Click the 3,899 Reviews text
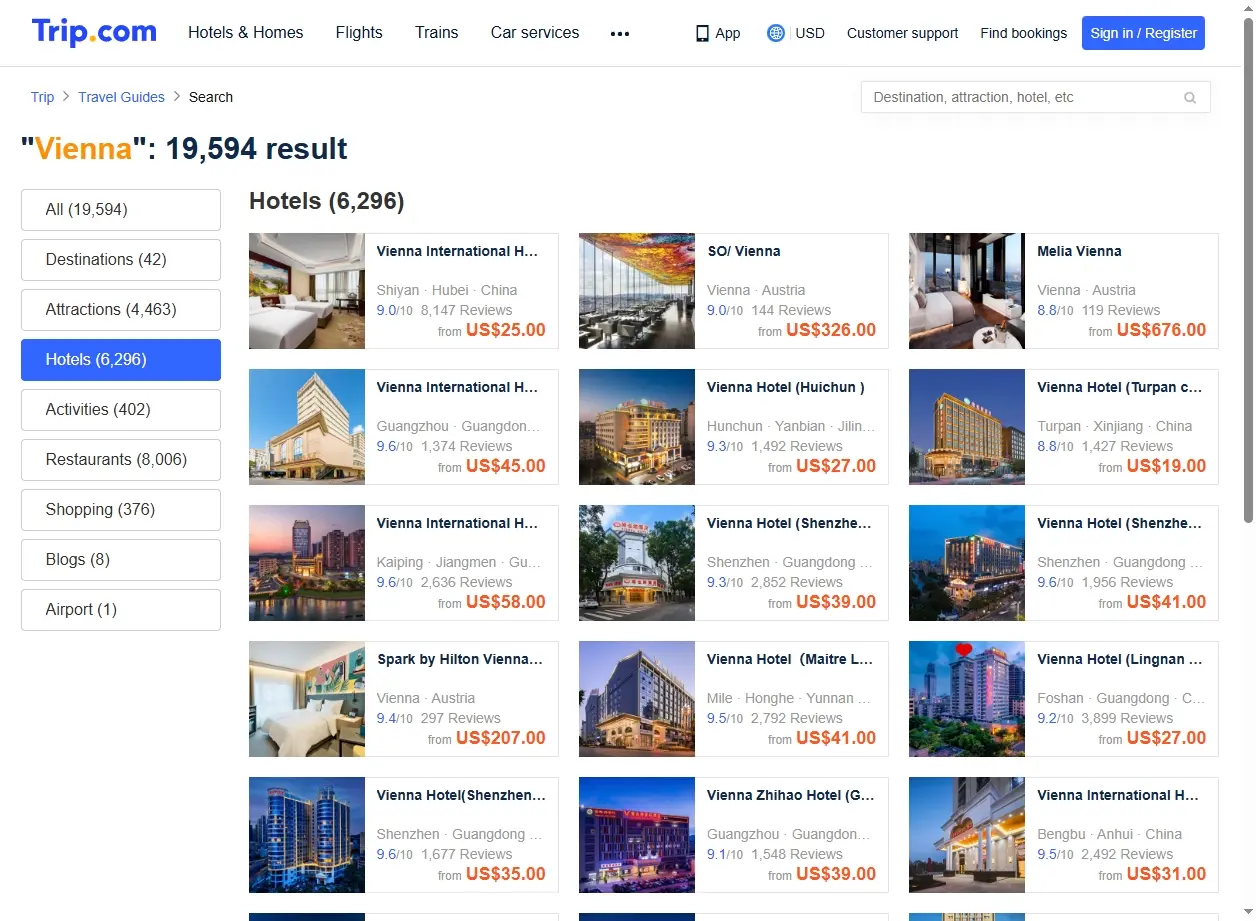The image size is (1256, 921). (x=1127, y=718)
